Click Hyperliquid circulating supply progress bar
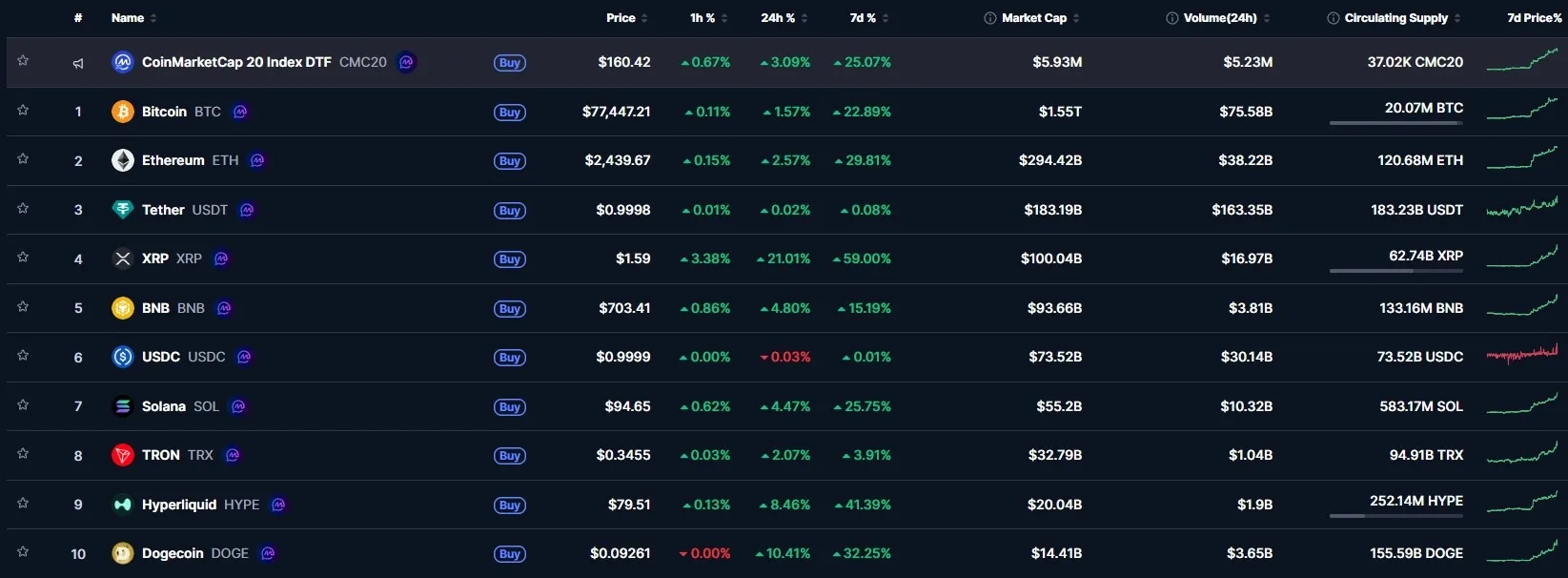This screenshot has width=1568, height=578. click(1396, 516)
